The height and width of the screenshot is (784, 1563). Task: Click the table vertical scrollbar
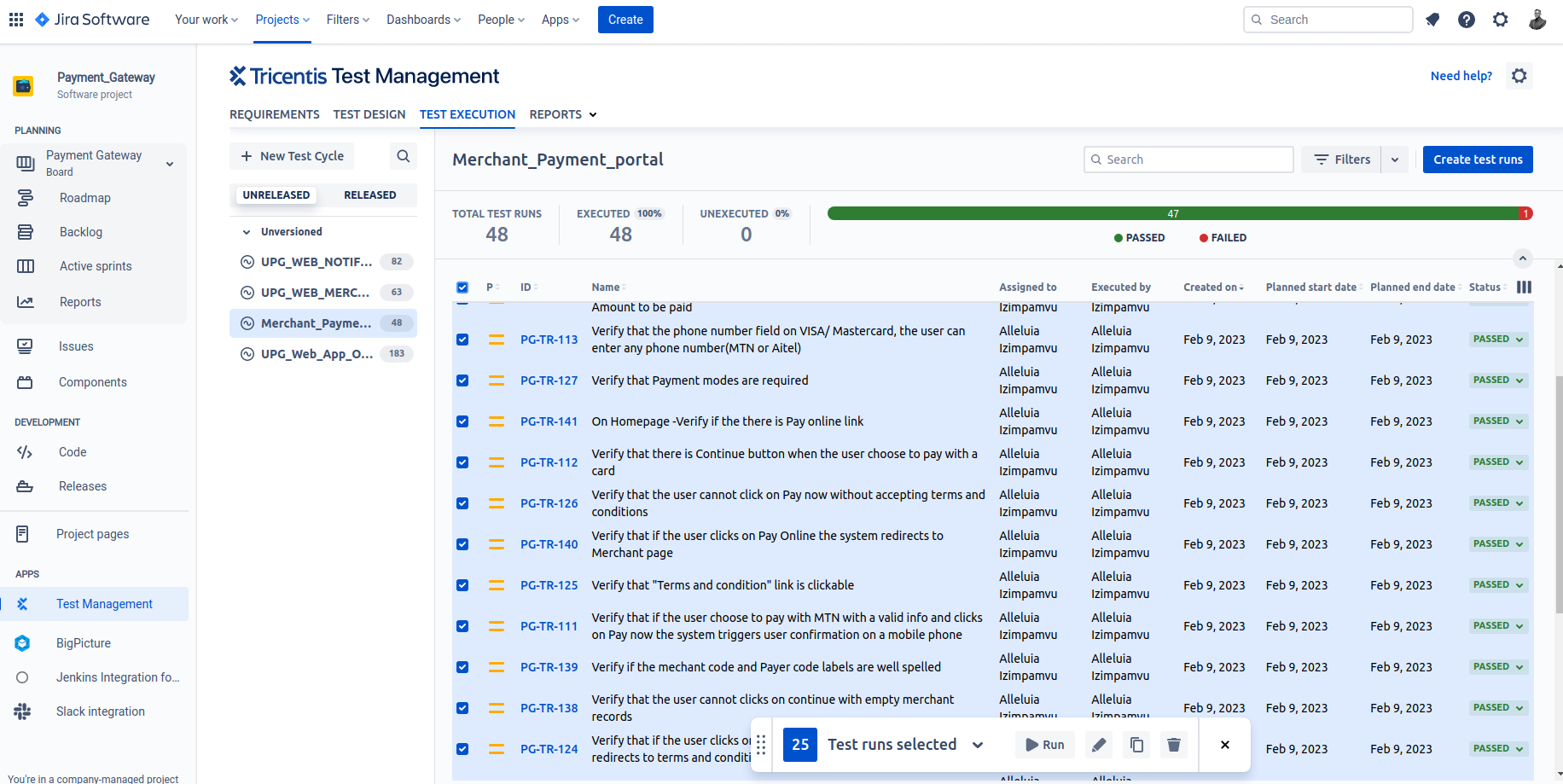click(1560, 495)
